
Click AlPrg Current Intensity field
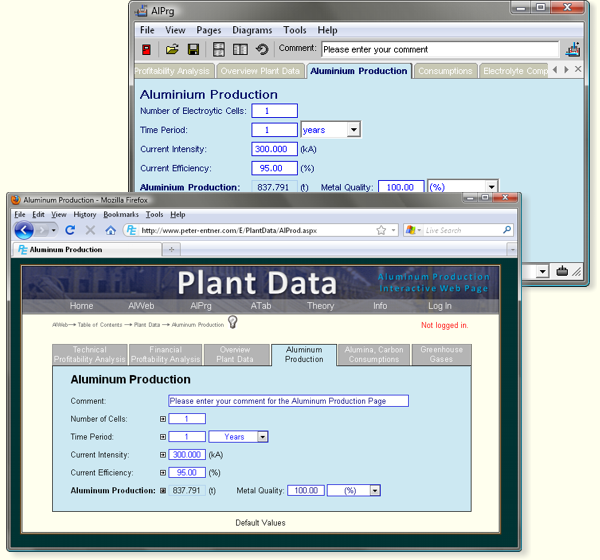tap(274, 149)
